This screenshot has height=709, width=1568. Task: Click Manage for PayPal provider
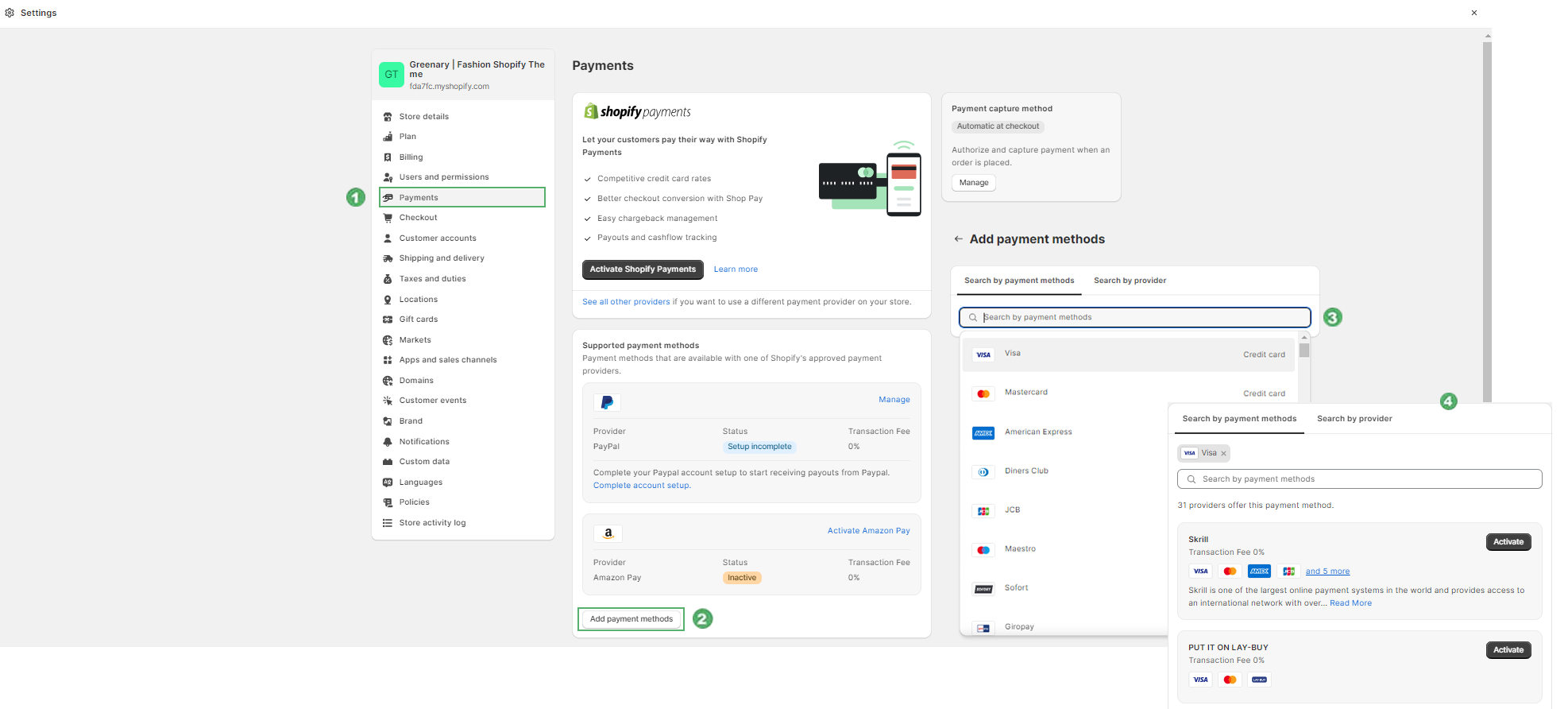[x=894, y=400]
